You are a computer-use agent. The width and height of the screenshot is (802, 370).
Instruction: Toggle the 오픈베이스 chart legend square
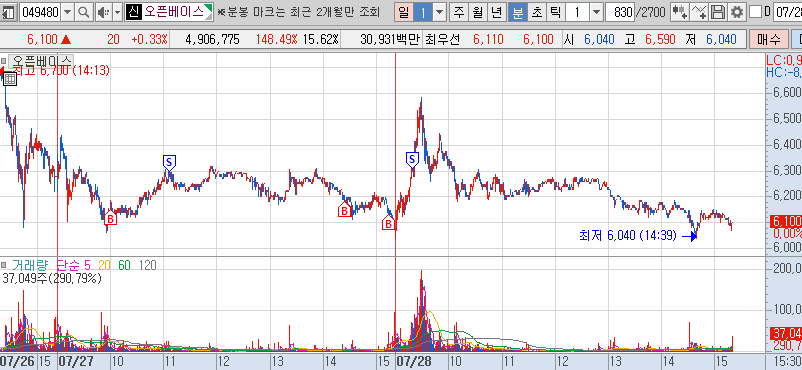pos(4,60)
